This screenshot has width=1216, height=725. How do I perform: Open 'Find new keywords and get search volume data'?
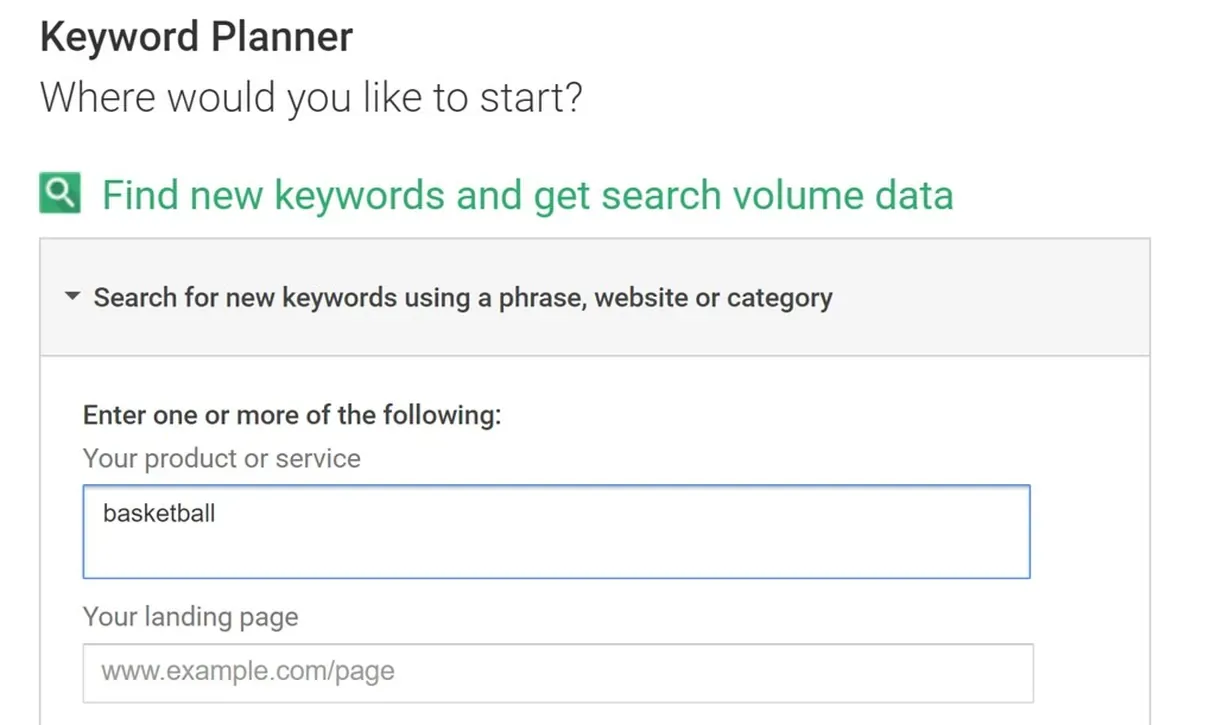point(527,195)
